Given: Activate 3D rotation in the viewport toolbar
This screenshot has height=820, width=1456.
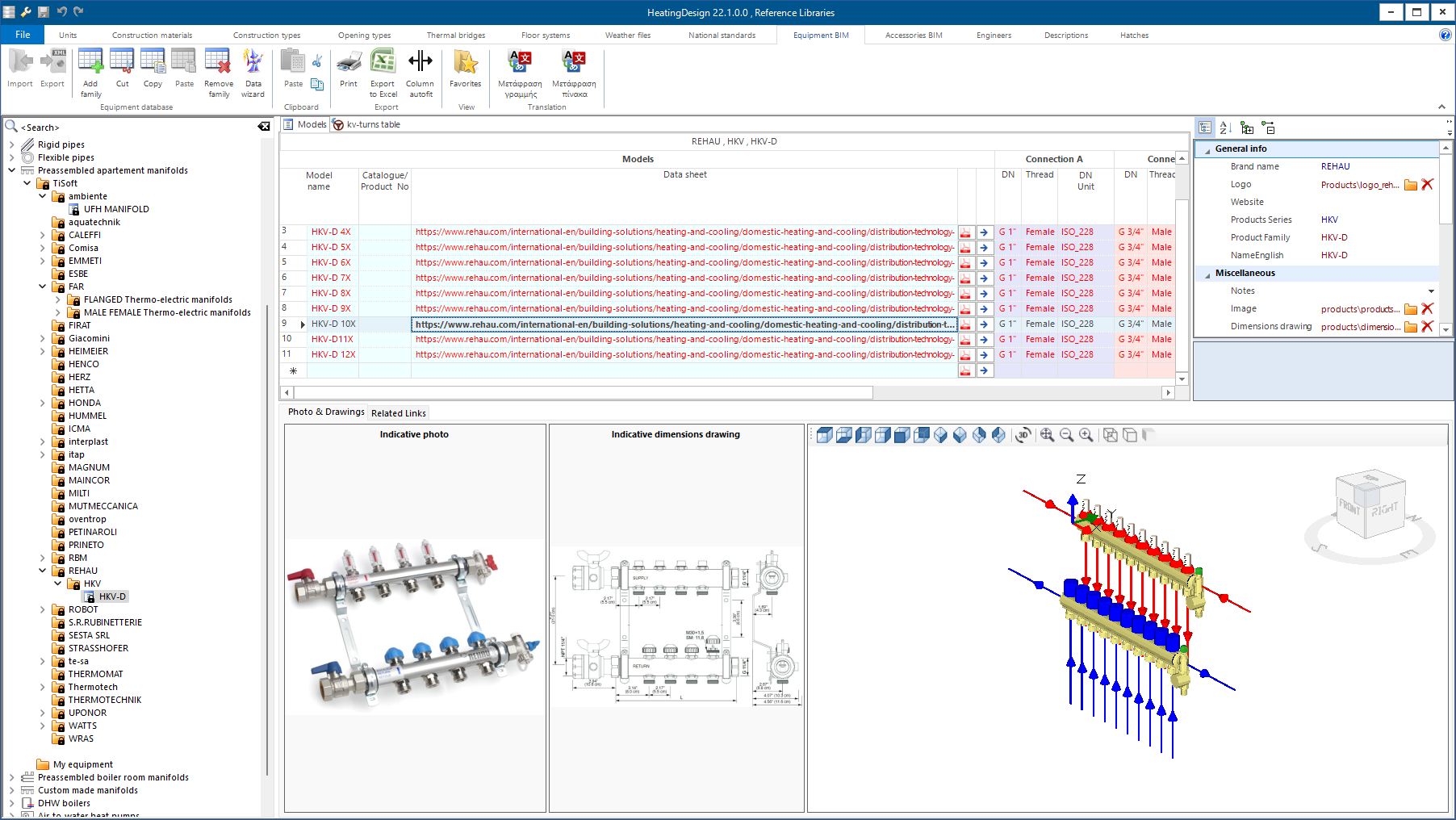Looking at the screenshot, I should click(1023, 435).
